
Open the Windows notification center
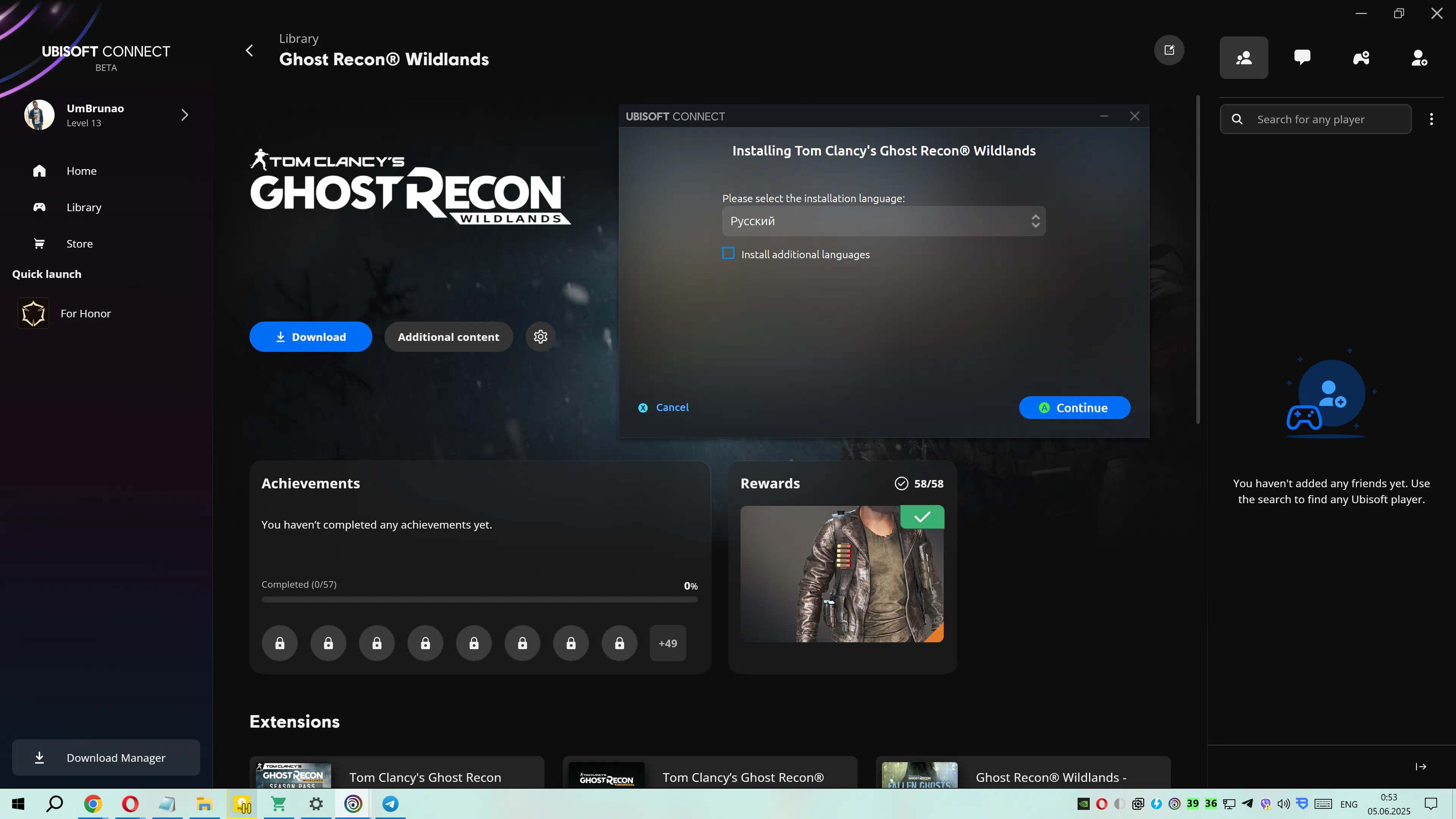point(1431,804)
